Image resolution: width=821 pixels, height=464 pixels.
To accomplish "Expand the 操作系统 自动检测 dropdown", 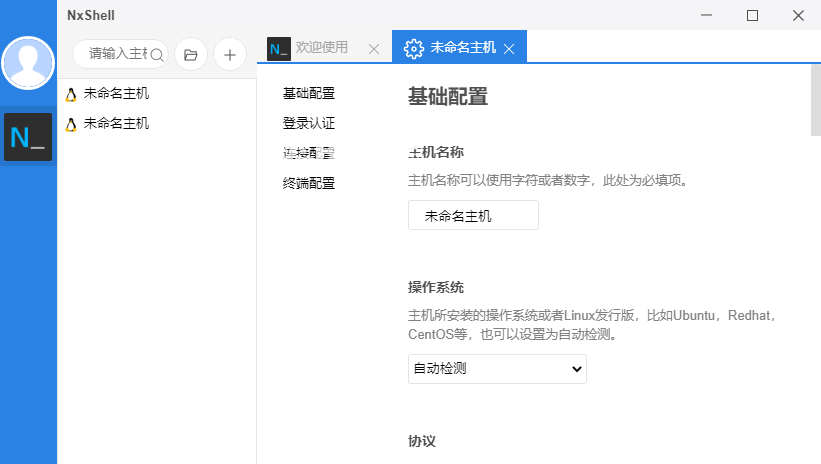I will tap(497, 369).
